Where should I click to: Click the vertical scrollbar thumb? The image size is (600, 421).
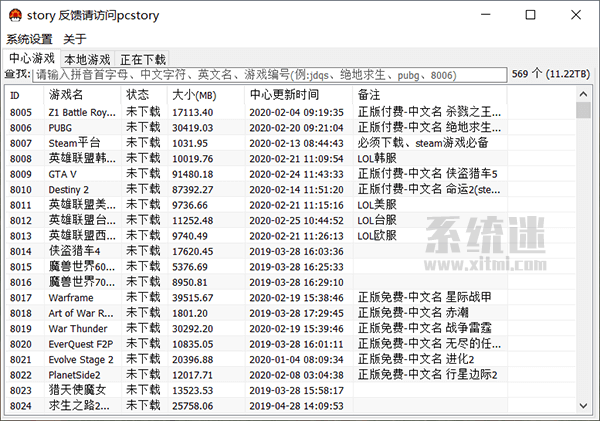click(x=583, y=110)
